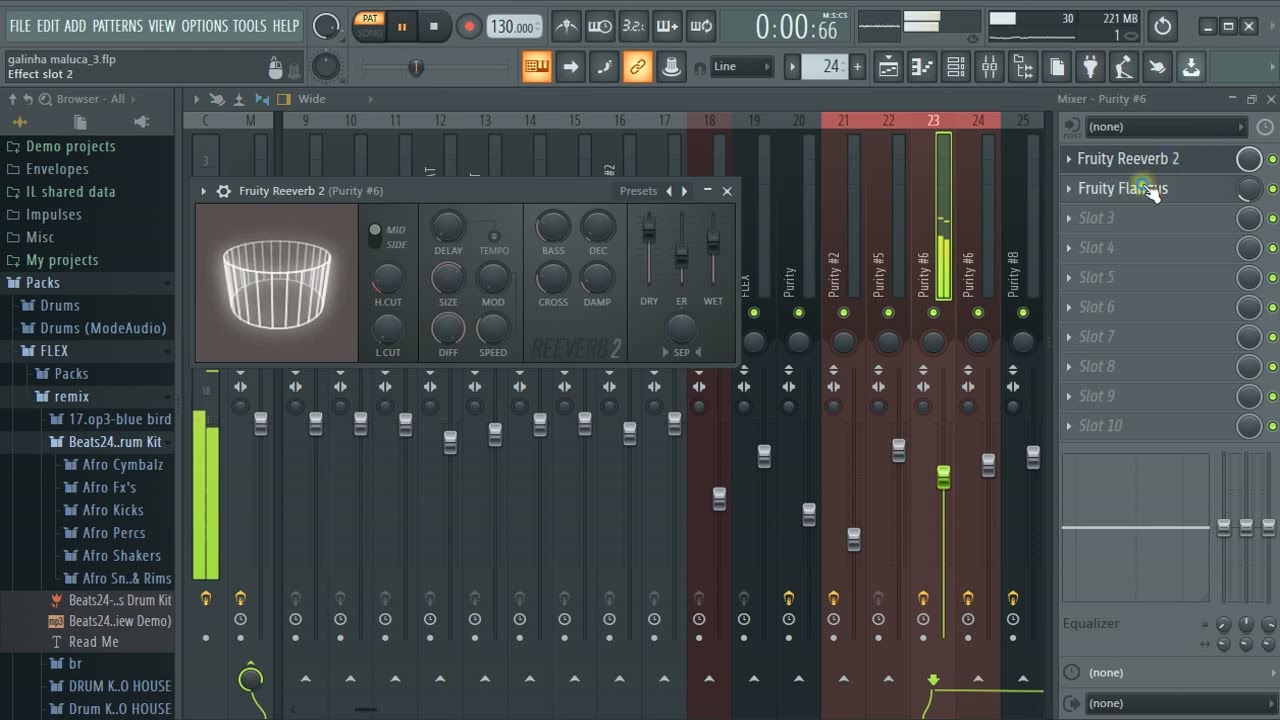Click the DELAY knob in Reeverb 2
The width and height of the screenshot is (1280, 720).
click(448, 226)
